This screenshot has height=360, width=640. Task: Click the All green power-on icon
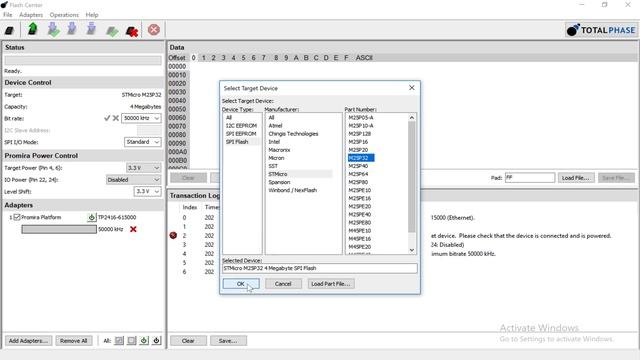pos(144,340)
